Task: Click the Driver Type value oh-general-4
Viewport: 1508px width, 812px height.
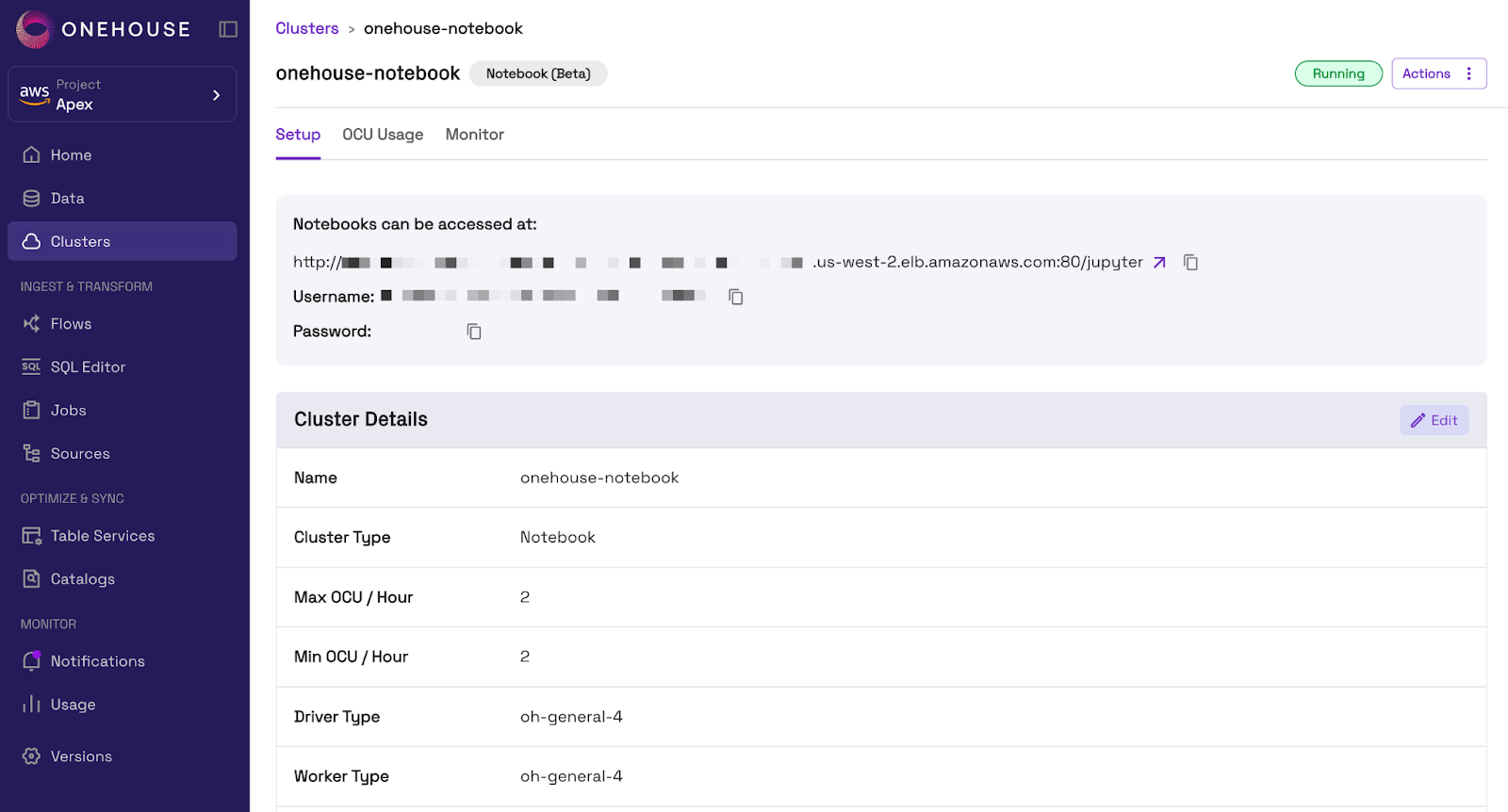Action: coord(571,717)
